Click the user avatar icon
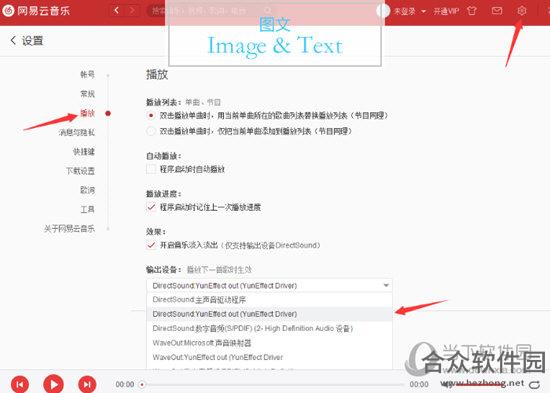Screen dimensions: 550x393 (383, 11)
